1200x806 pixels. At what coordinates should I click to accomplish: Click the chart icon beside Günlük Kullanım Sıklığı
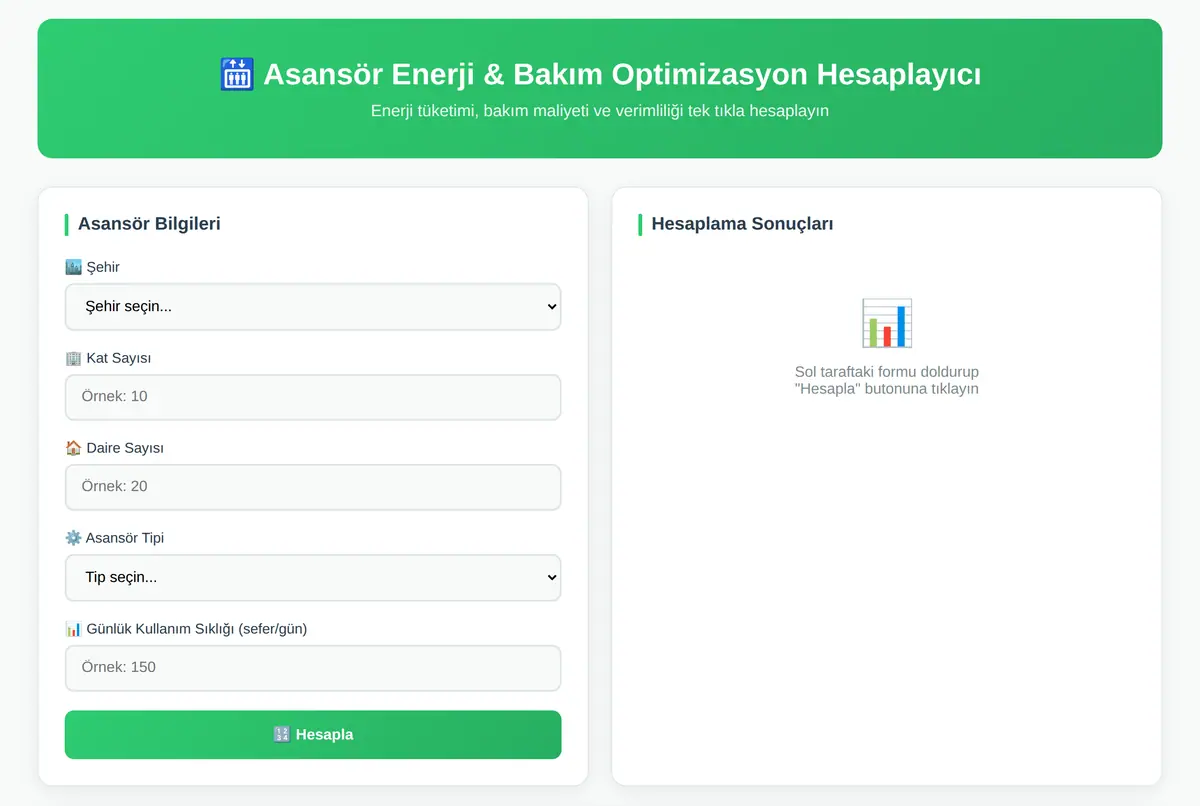[73, 629]
